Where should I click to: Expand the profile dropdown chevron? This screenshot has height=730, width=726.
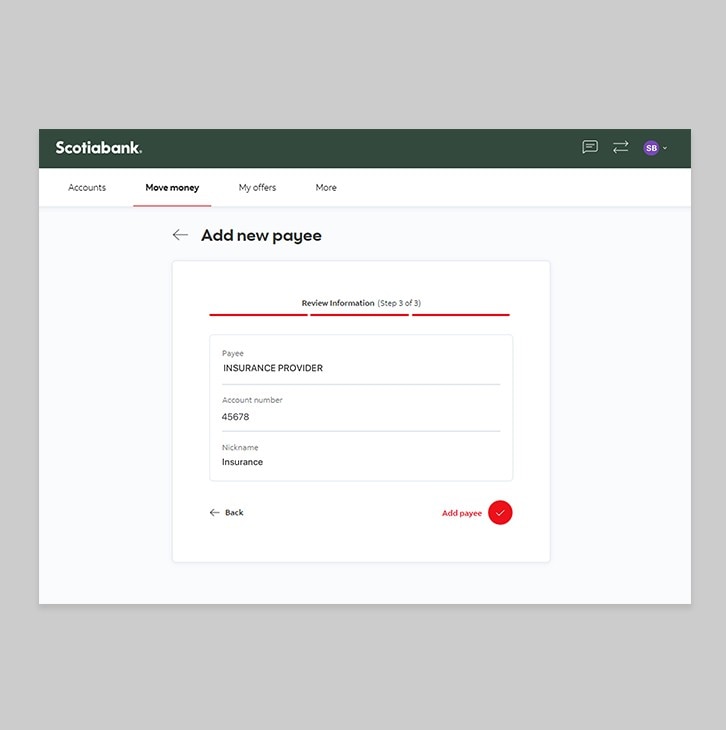click(x=665, y=148)
